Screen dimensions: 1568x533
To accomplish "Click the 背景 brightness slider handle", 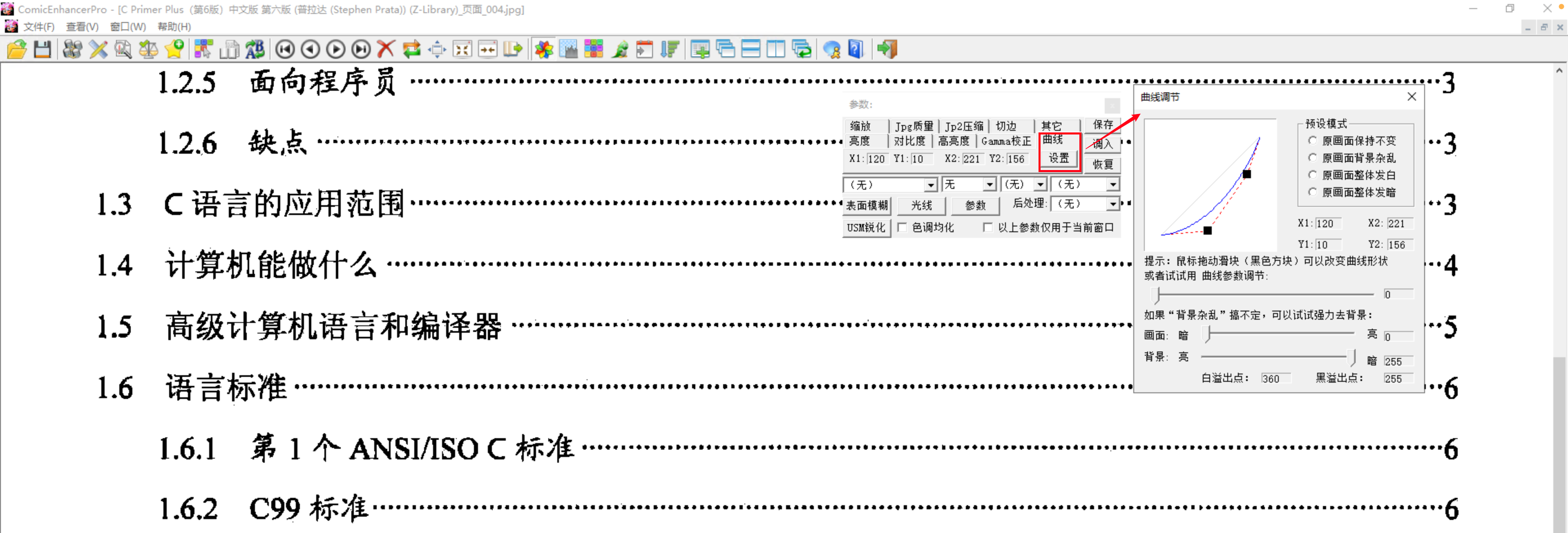I will click(x=1352, y=357).
